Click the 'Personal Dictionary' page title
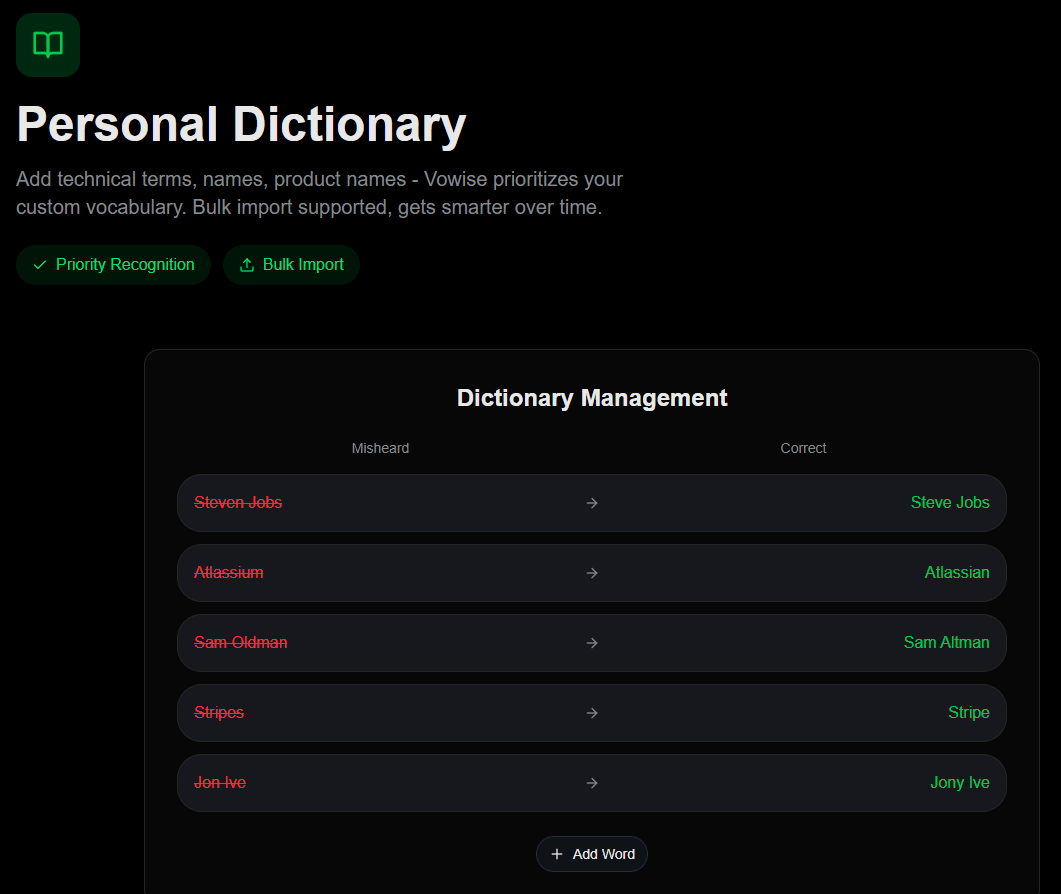Image resolution: width=1061 pixels, height=894 pixels. (x=242, y=125)
